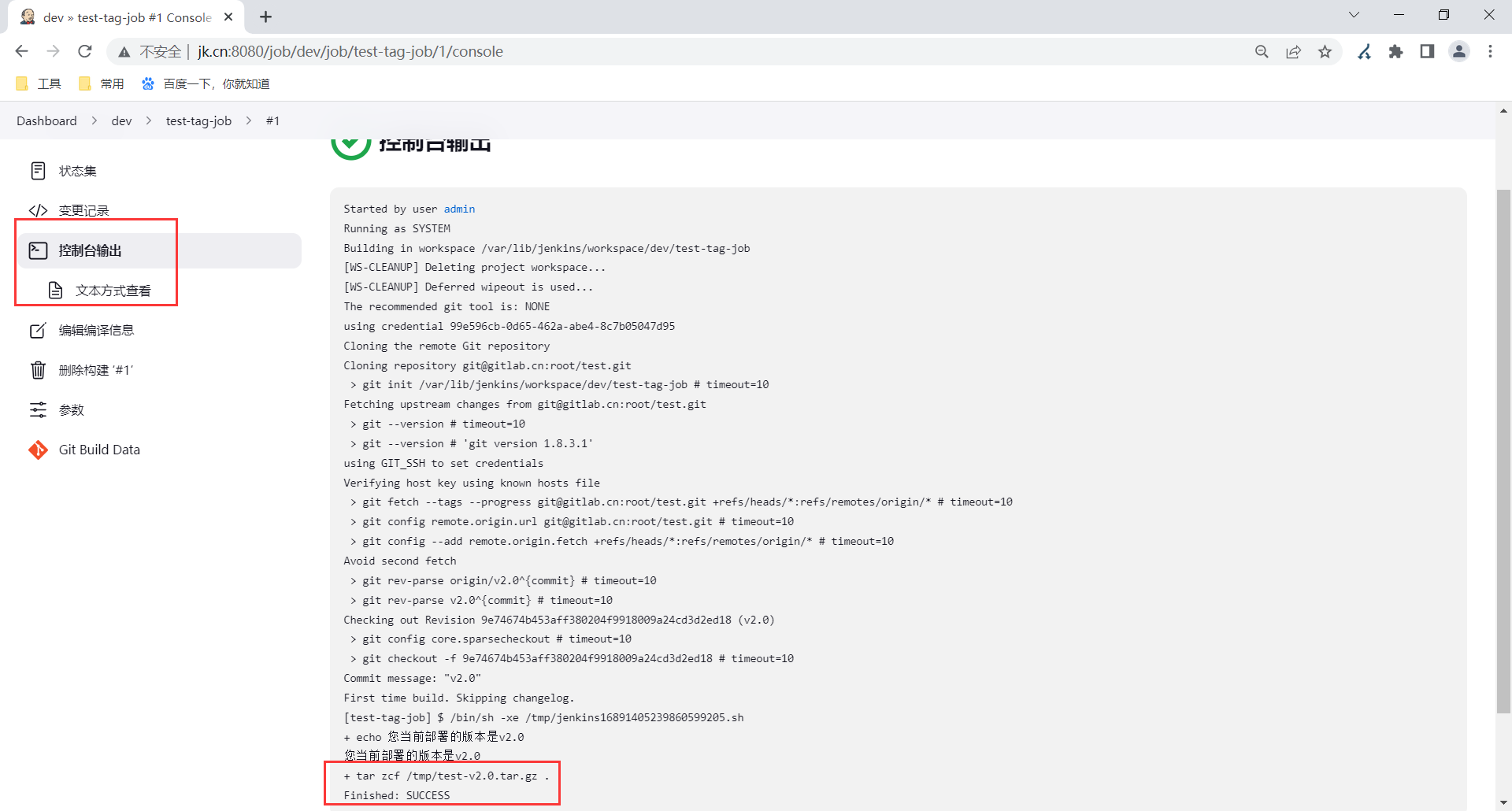
Task: Open the browser profile avatar
Action: coord(1459,52)
